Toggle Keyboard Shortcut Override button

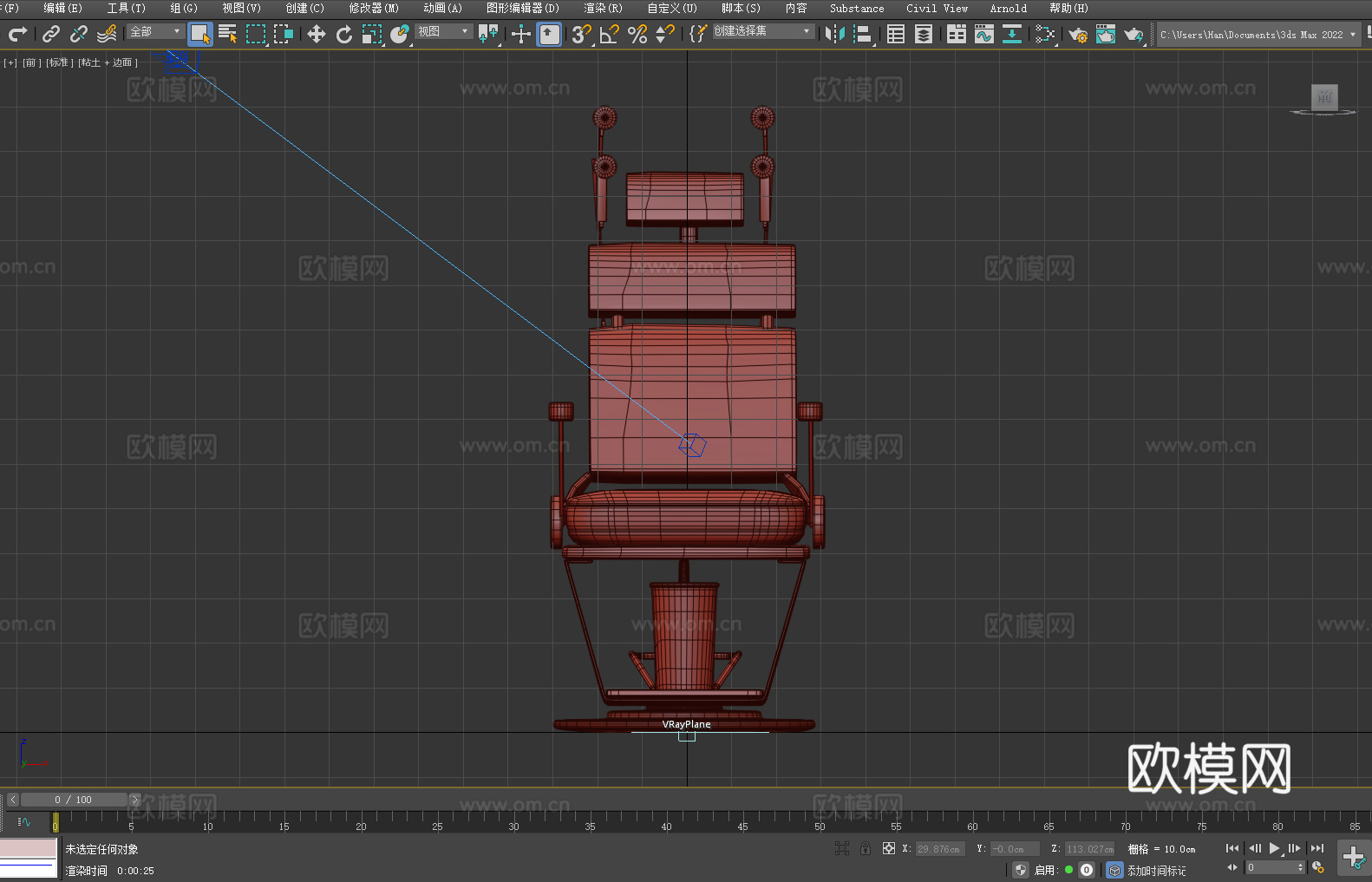tap(549, 34)
